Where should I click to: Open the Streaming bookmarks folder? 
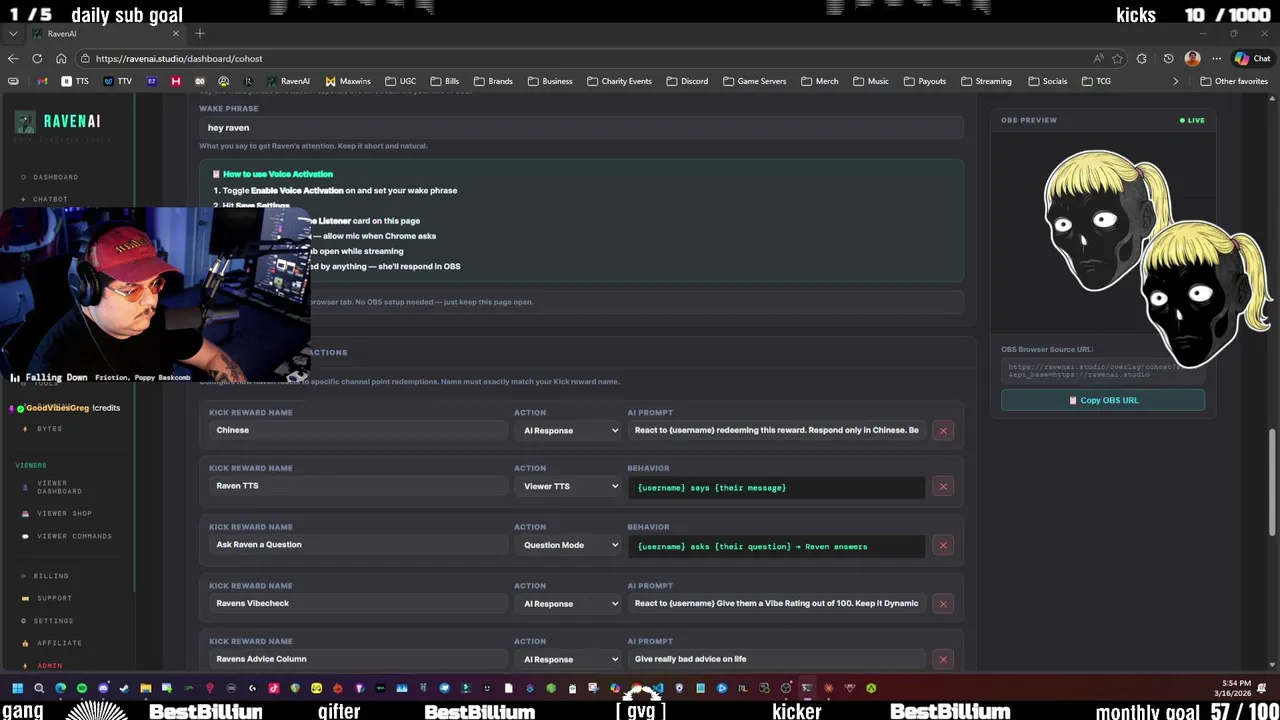(x=986, y=81)
